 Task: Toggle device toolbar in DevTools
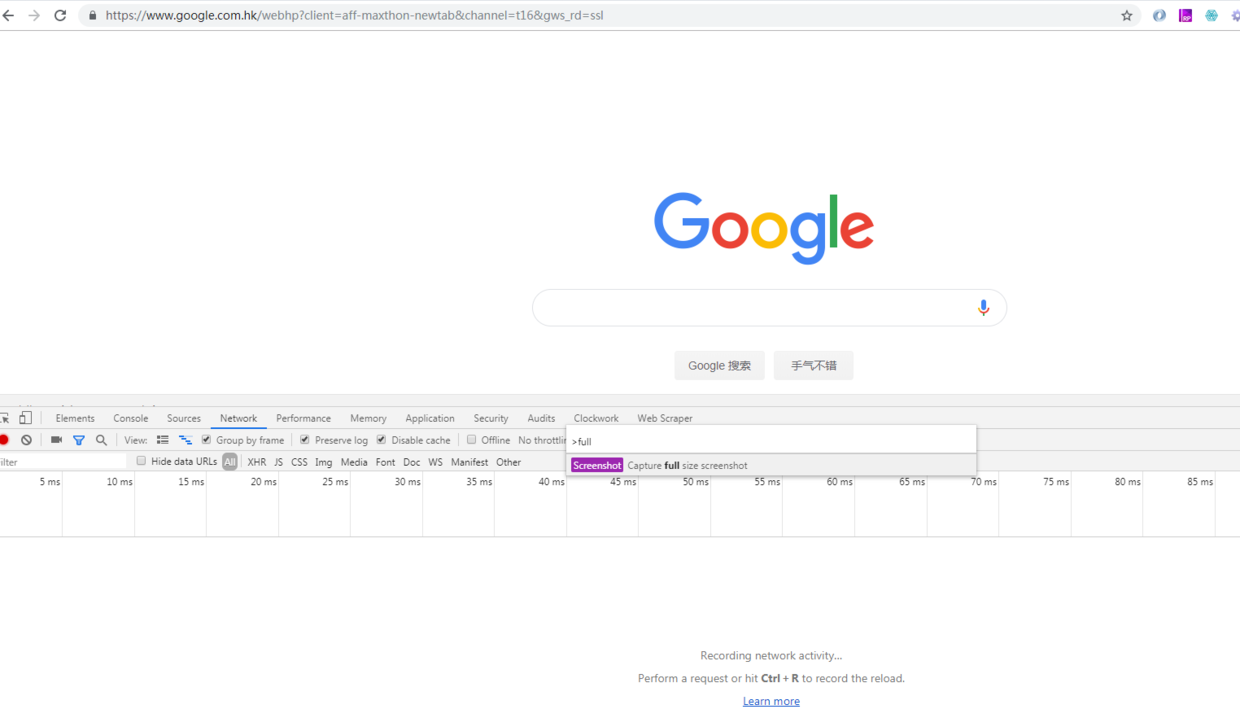[x=26, y=418]
